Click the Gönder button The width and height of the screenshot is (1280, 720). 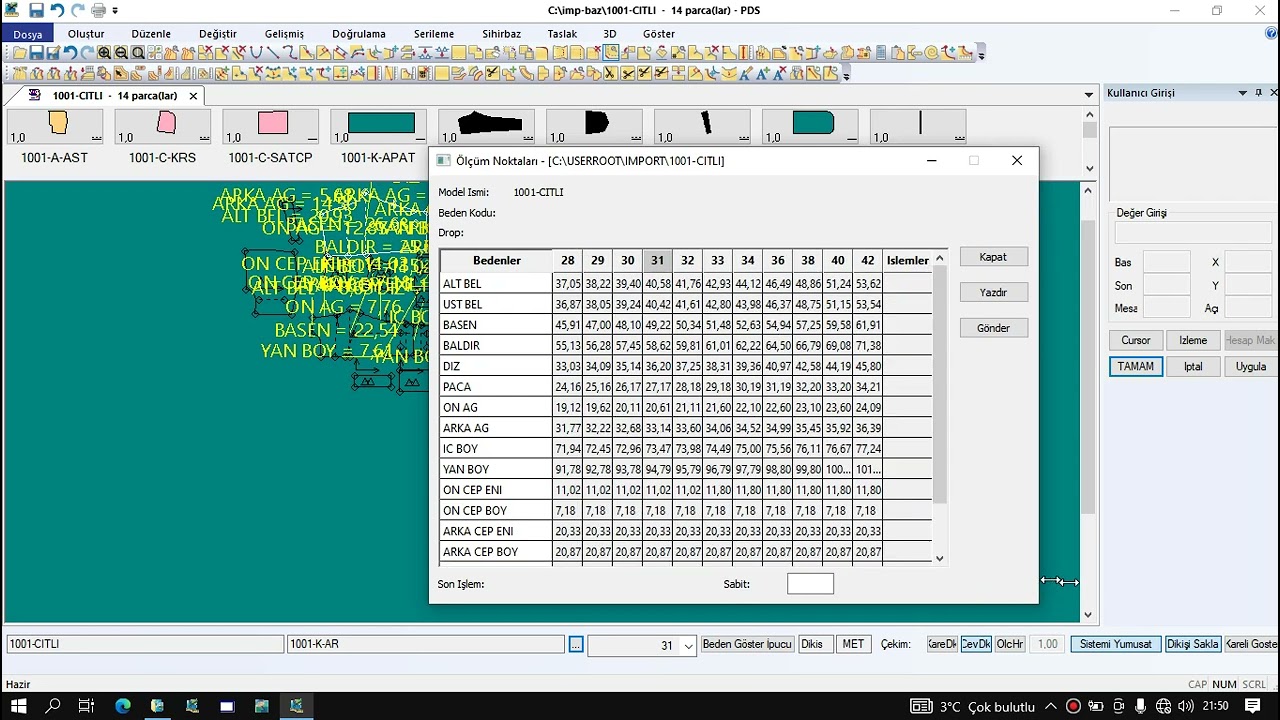993,328
